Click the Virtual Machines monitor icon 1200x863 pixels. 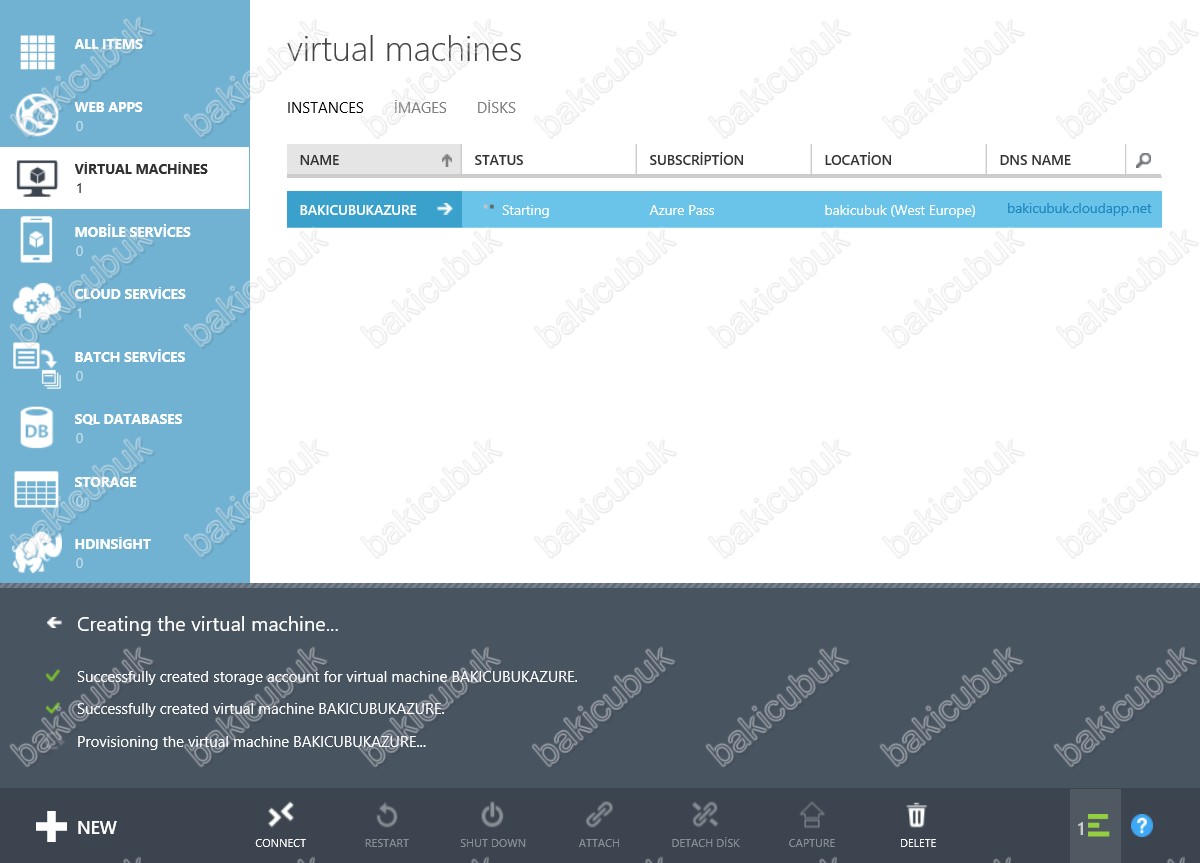(x=37, y=178)
